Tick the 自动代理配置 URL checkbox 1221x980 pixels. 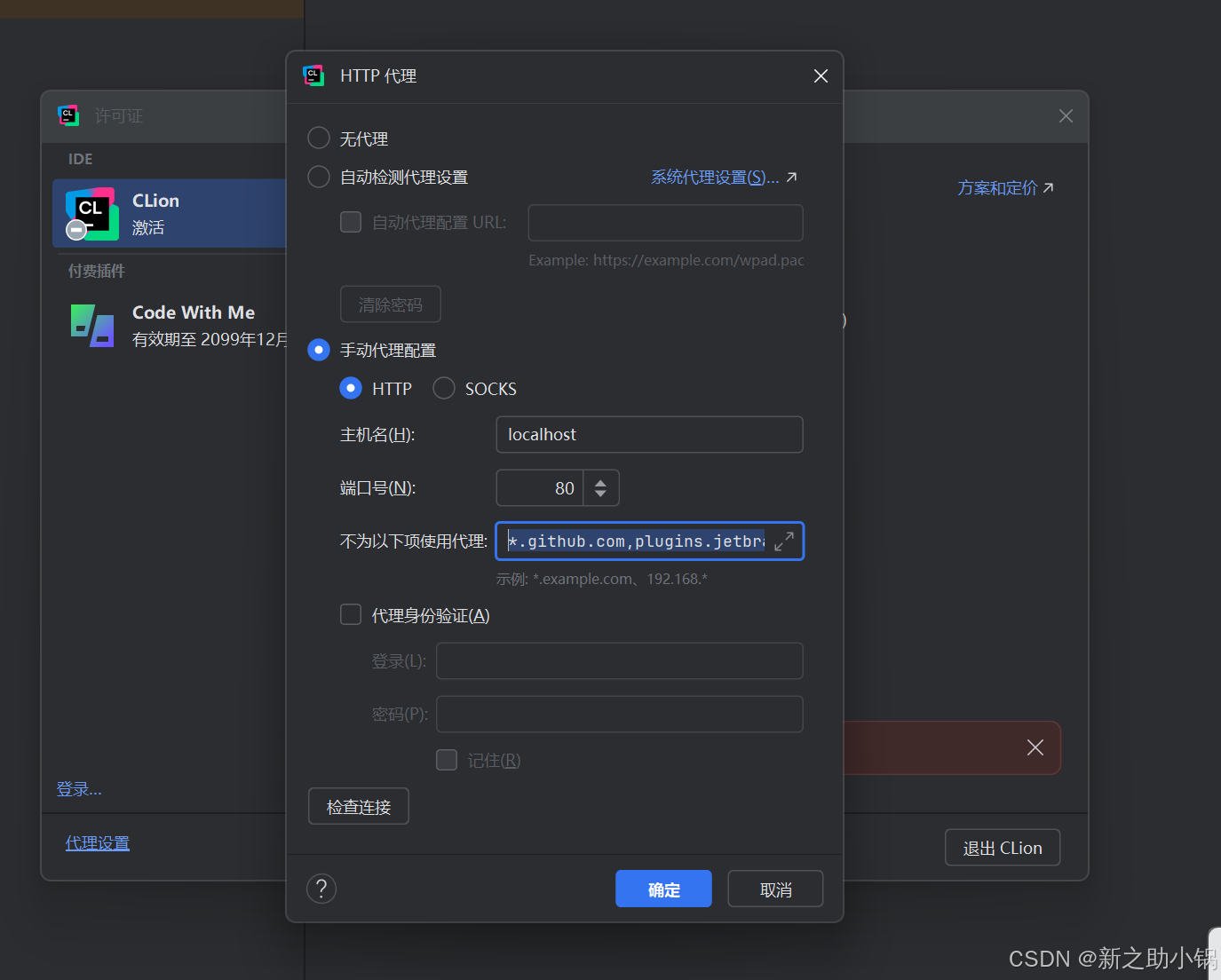click(x=351, y=222)
